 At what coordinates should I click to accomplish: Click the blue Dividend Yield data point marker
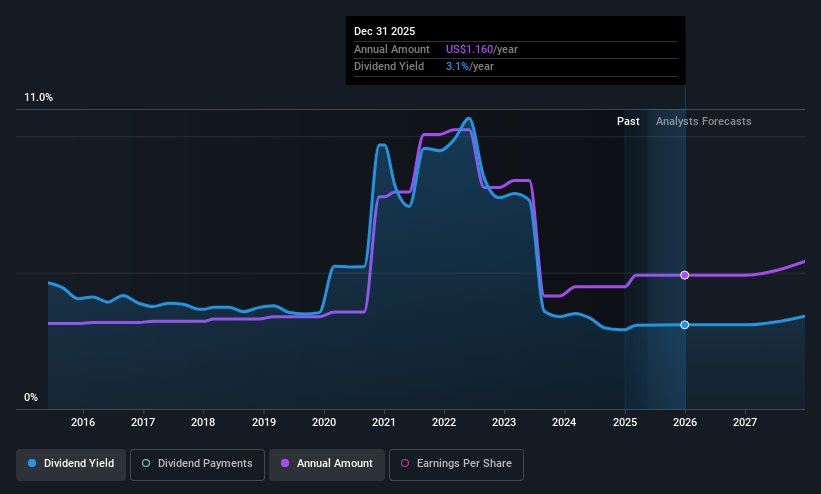point(684,325)
